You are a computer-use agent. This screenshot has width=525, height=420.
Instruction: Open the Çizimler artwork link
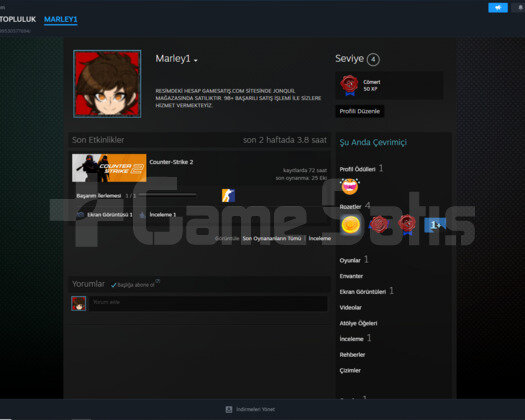[350, 370]
